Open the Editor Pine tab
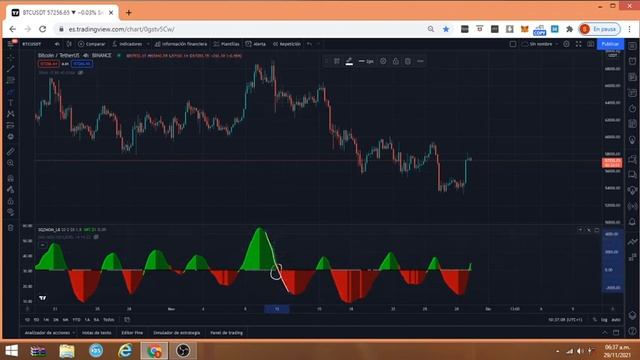The width and height of the screenshot is (640, 360). click(x=132, y=333)
